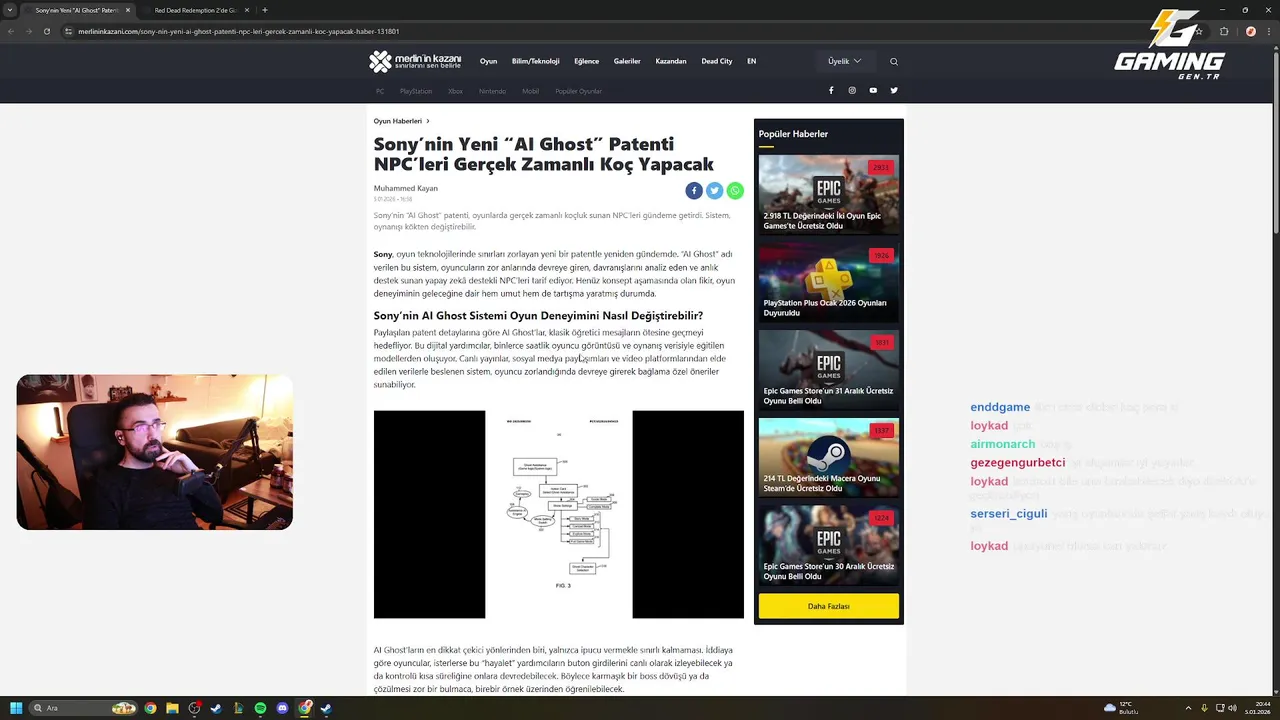Image resolution: width=1280 pixels, height=720 pixels.
Task: Open the weather widget showing 12°C
Action: tap(1121, 708)
